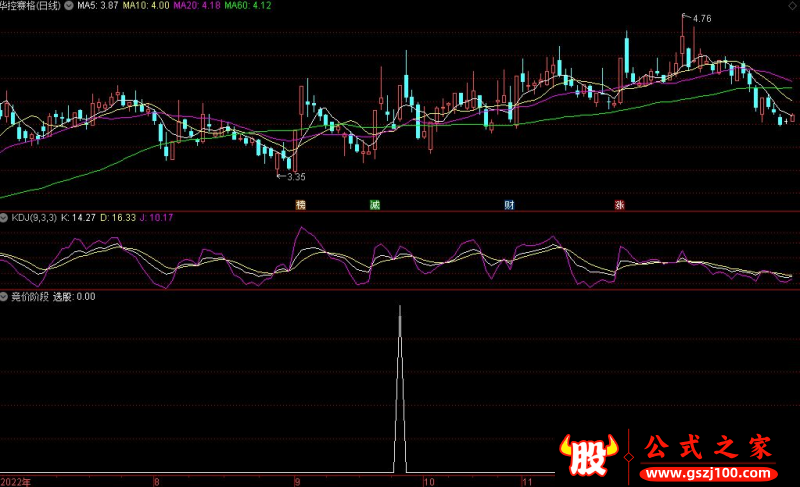
Task: Click the orange 榜 event marker
Action: click(301, 205)
